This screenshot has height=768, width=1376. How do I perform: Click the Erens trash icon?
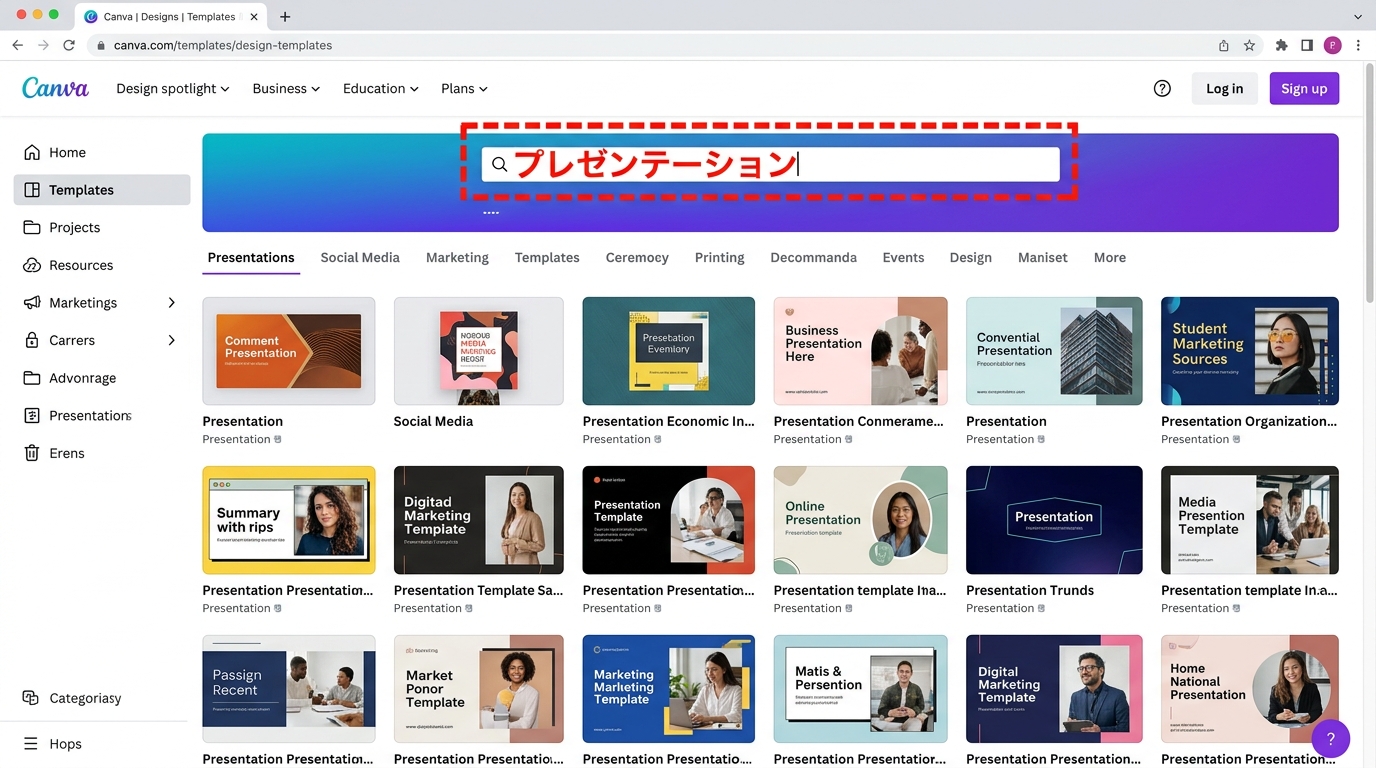click(32, 453)
